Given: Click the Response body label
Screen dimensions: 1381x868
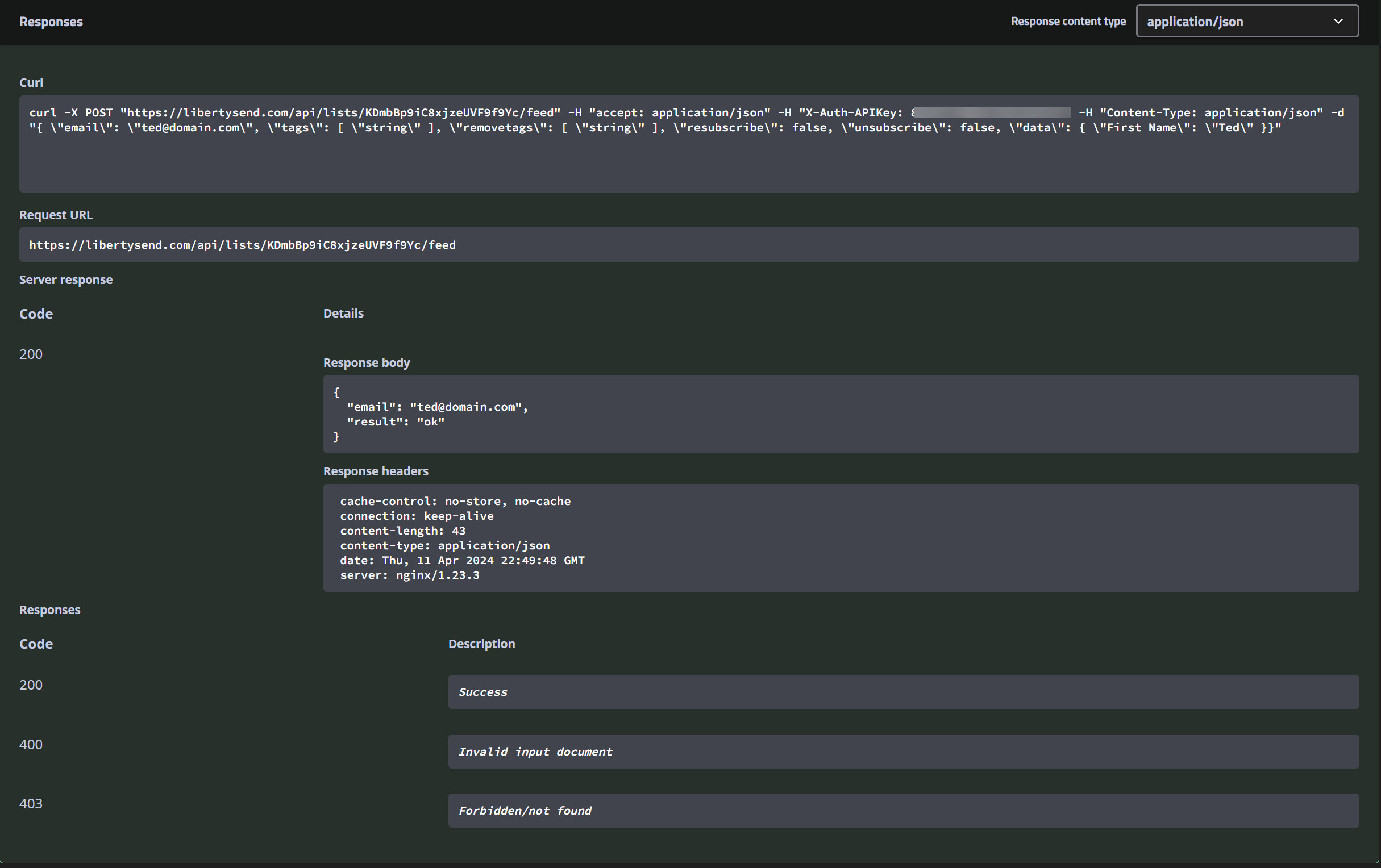Looking at the screenshot, I should [367, 363].
